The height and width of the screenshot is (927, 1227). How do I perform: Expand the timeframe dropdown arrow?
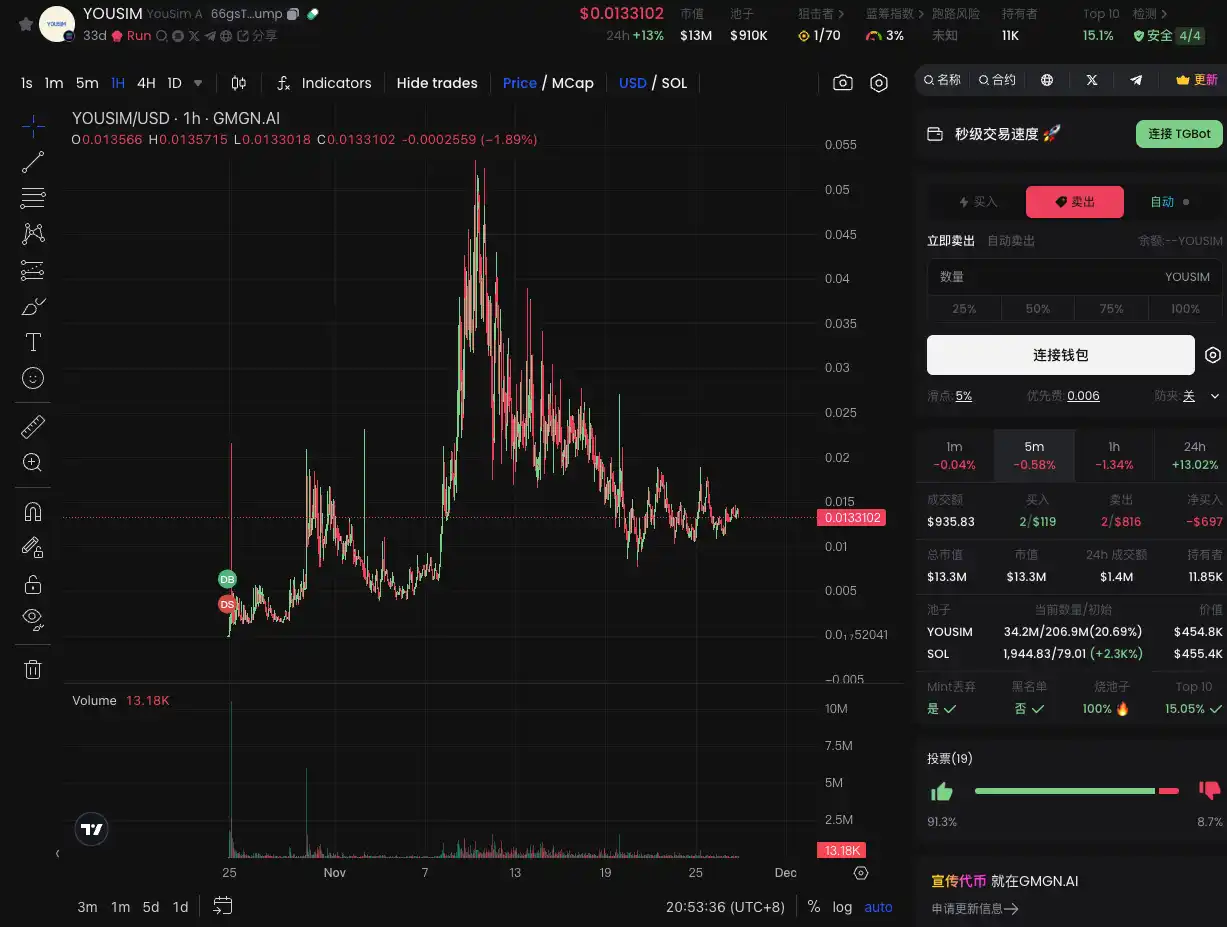coord(198,83)
